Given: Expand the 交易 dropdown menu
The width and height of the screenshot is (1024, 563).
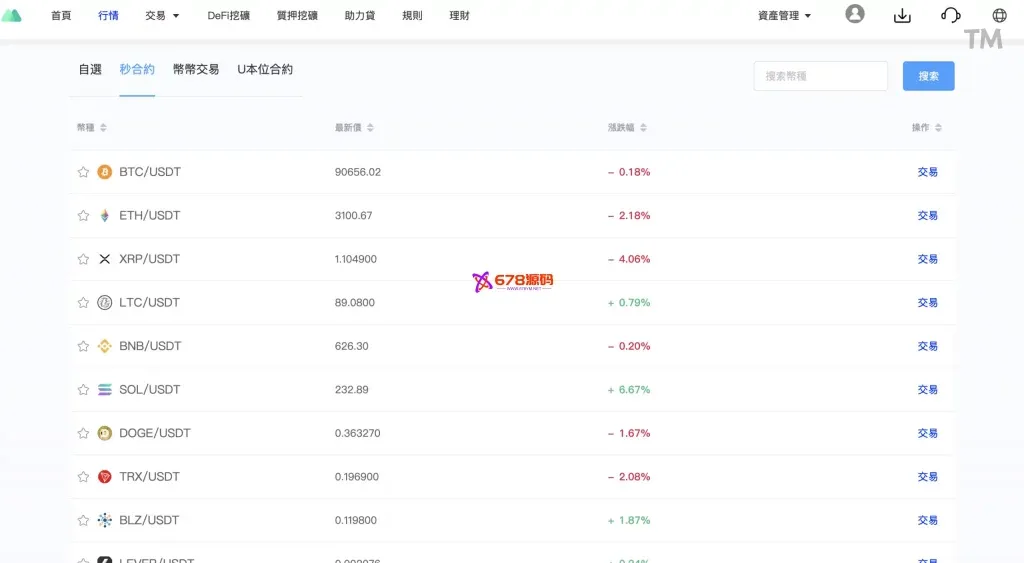Looking at the screenshot, I should 162,16.
